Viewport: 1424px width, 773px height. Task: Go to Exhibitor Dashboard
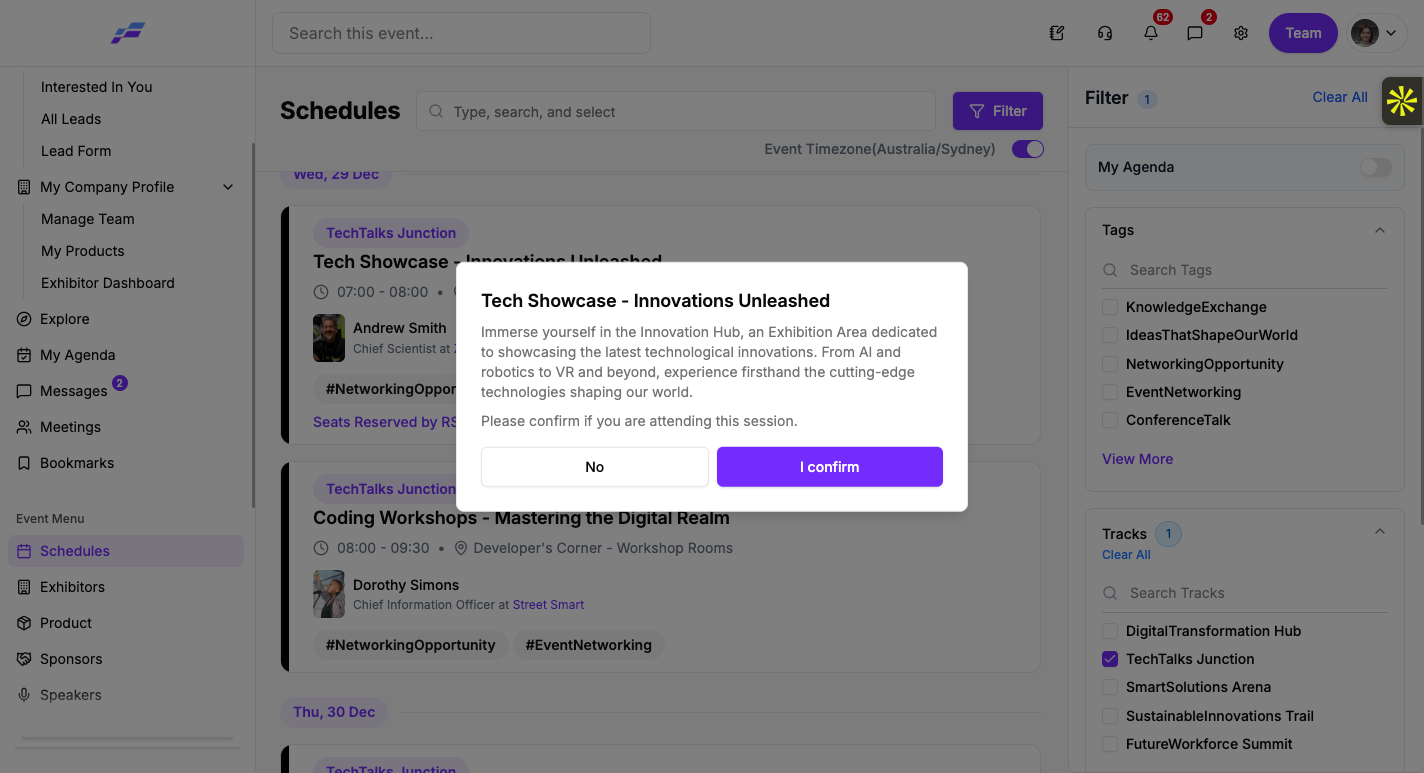(108, 283)
